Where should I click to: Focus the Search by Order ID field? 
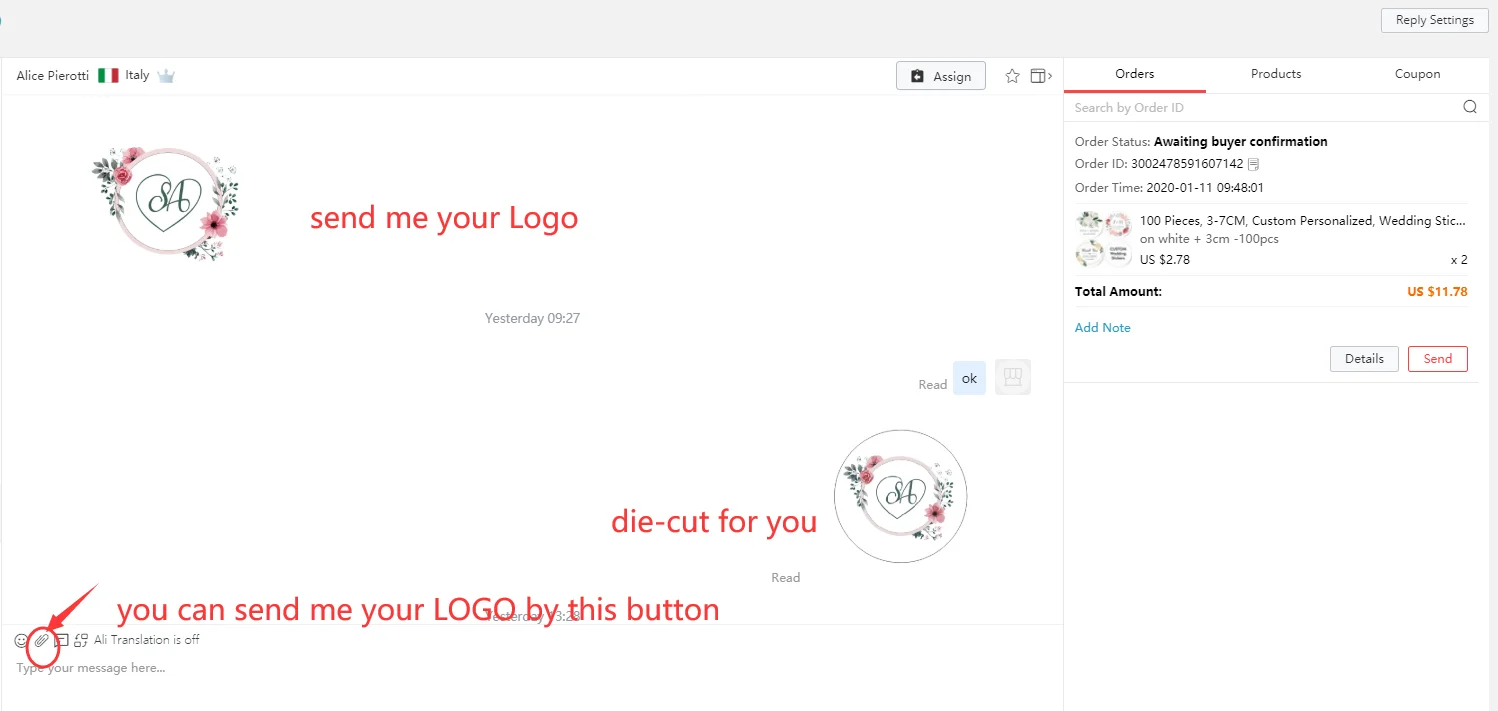(1260, 107)
